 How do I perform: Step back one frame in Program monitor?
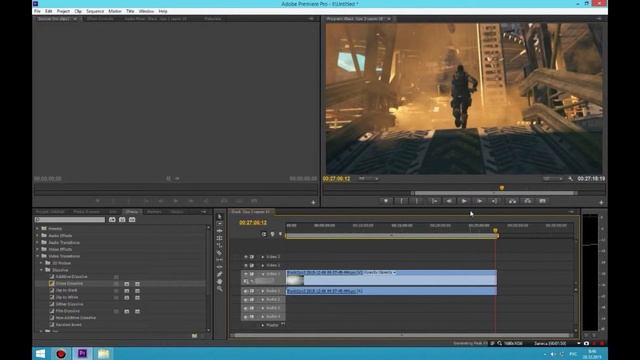(449, 201)
